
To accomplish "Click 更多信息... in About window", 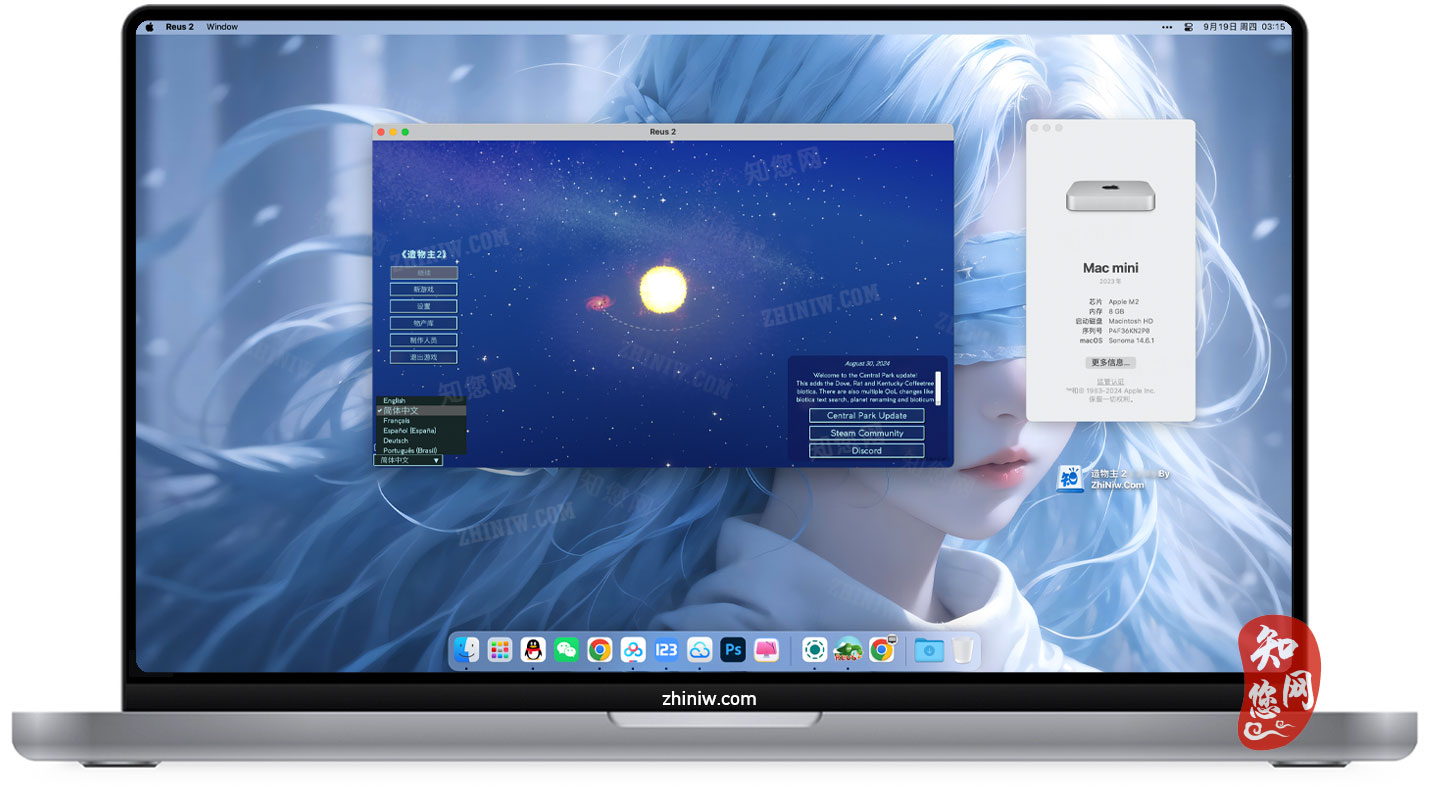I will [x=1110, y=362].
